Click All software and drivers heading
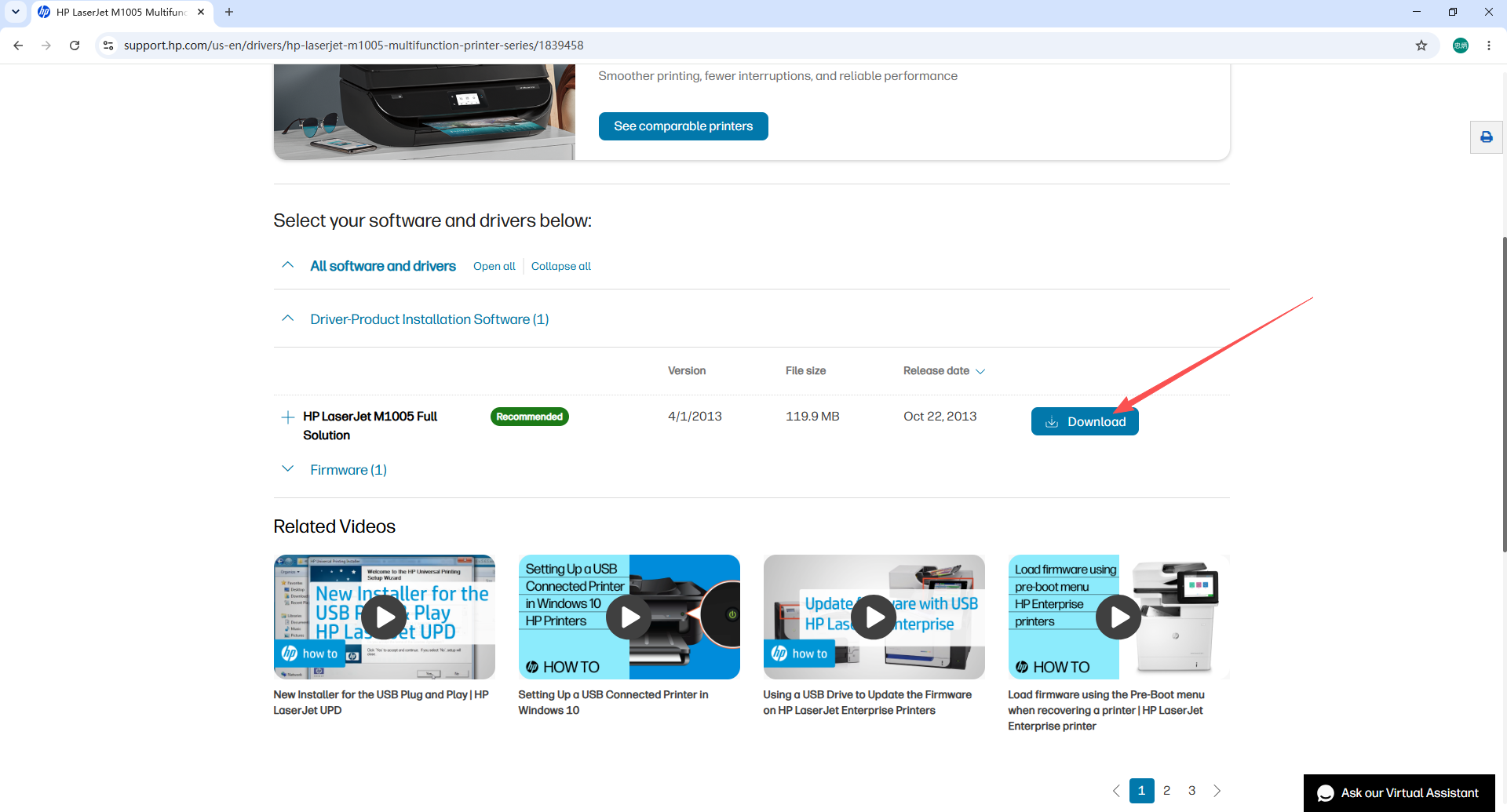Viewport: 1507px width, 812px height. click(x=383, y=266)
